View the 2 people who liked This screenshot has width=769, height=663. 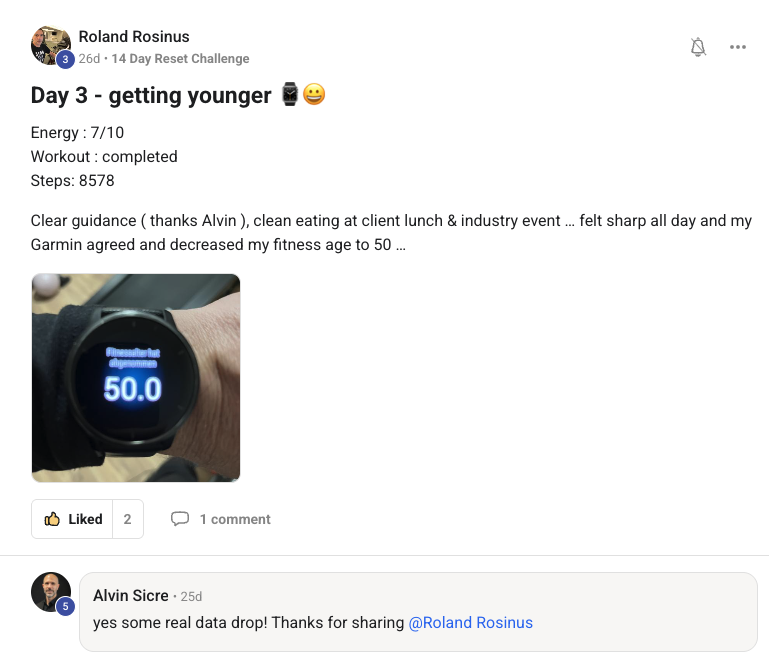pyautogui.click(x=128, y=519)
